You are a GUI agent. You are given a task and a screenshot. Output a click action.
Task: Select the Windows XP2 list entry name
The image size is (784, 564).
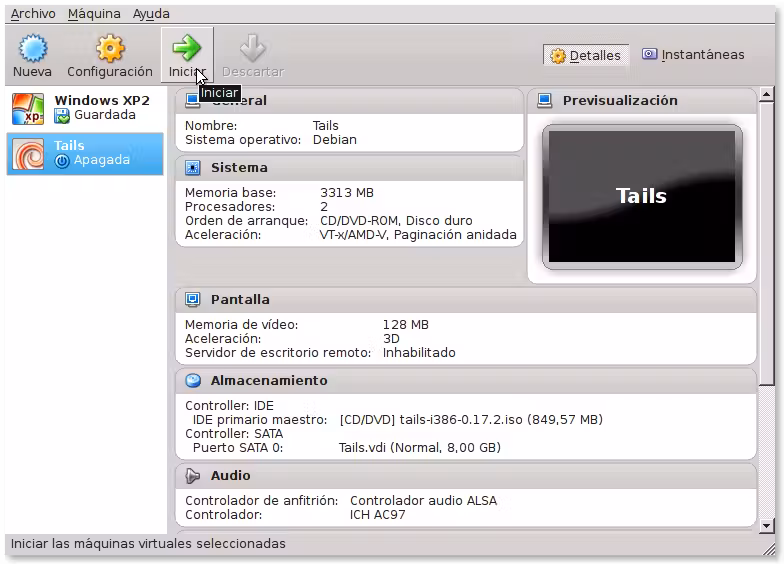click(102, 100)
